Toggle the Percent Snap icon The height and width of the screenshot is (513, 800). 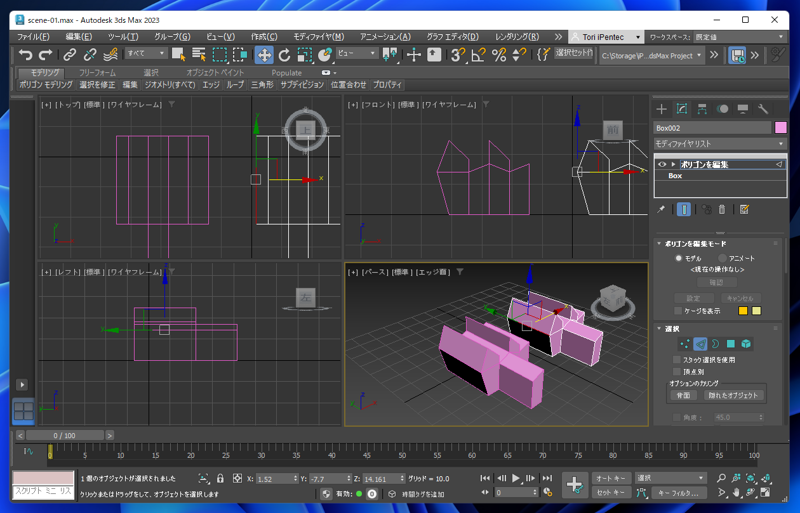(x=499, y=55)
